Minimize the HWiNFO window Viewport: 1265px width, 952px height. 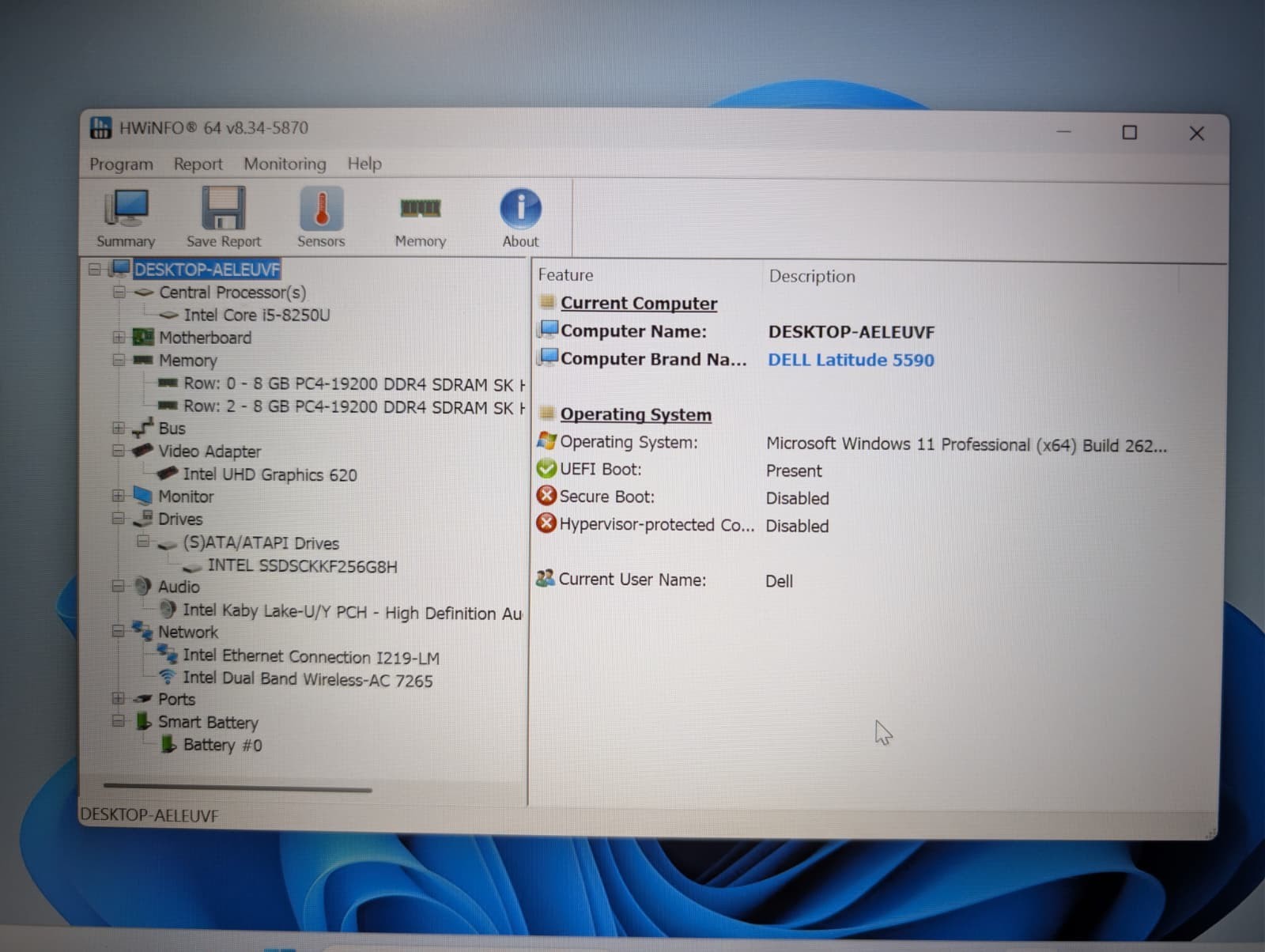tap(1064, 131)
